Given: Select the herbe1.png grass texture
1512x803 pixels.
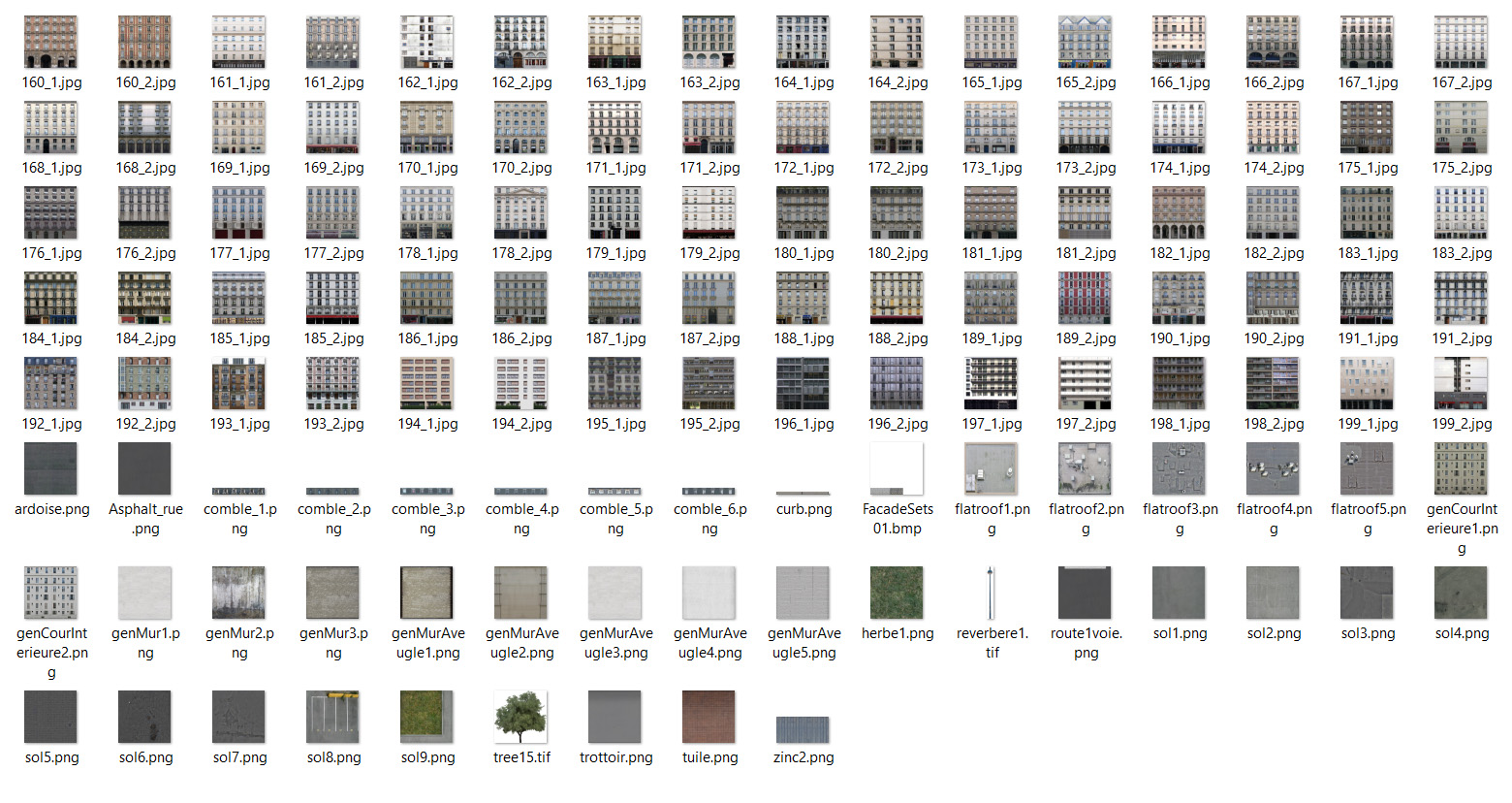Looking at the screenshot, I should click(897, 593).
